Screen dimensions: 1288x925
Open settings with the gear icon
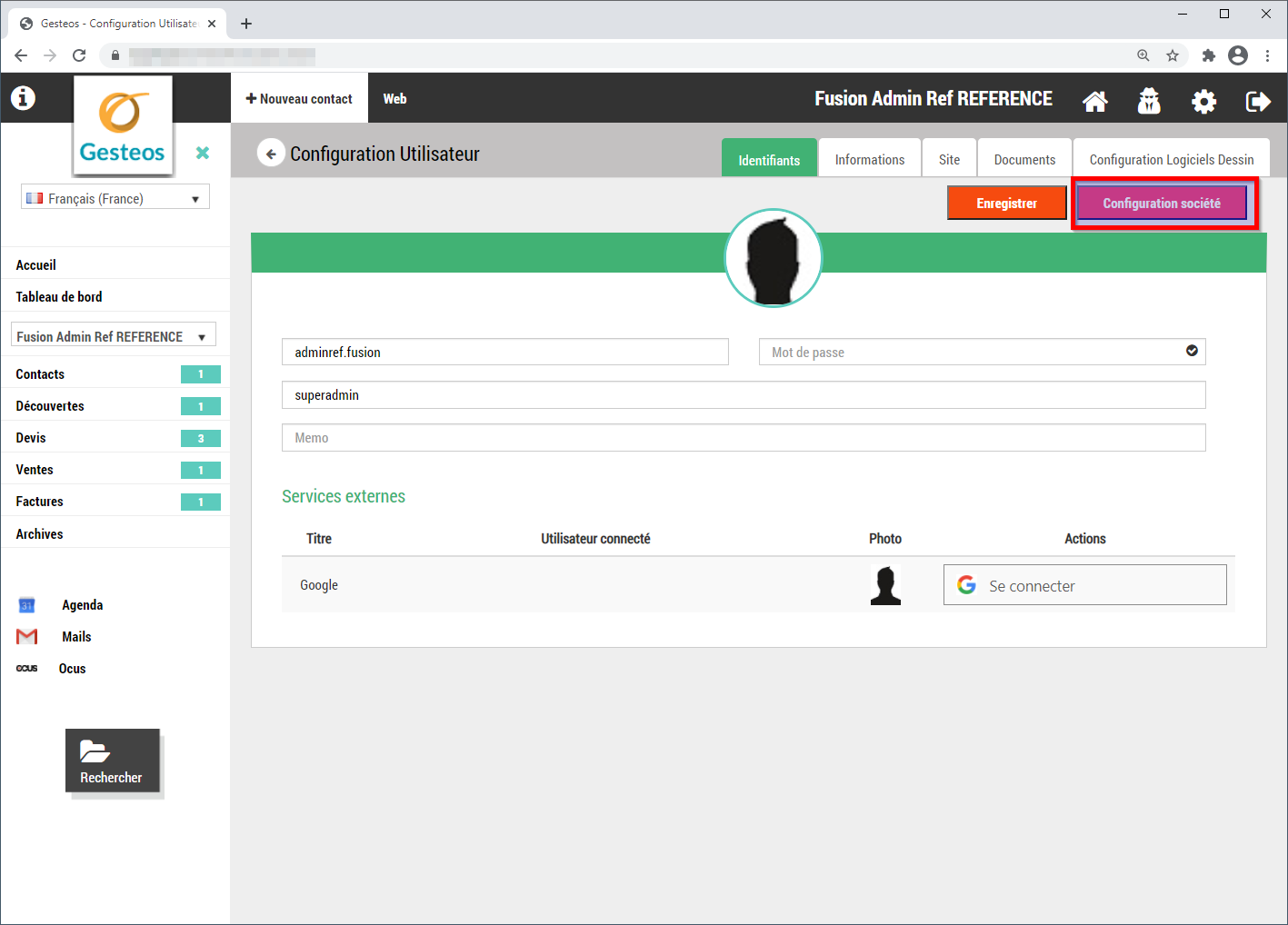(1203, 101)
